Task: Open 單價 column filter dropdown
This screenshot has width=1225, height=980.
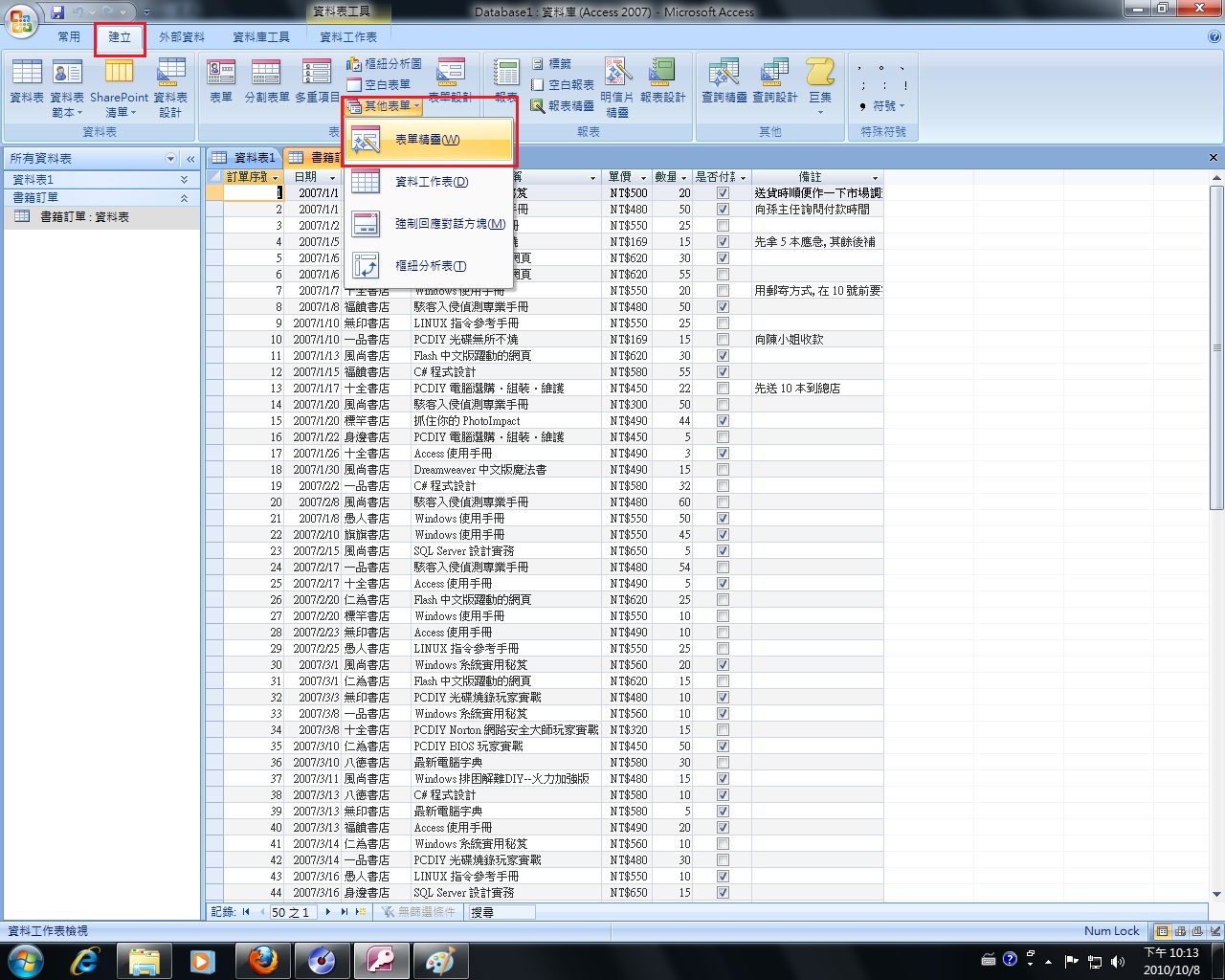Action: click(x=645, y=177)
